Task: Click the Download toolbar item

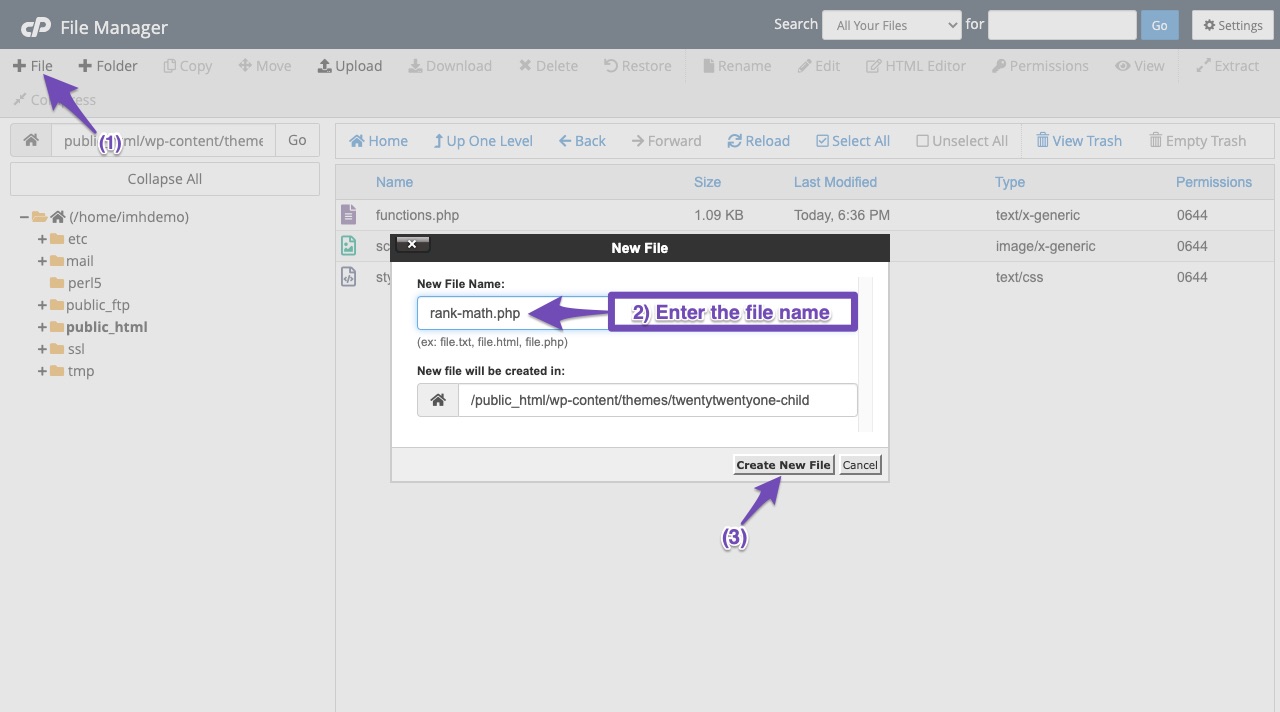Action: click(450, 66)
